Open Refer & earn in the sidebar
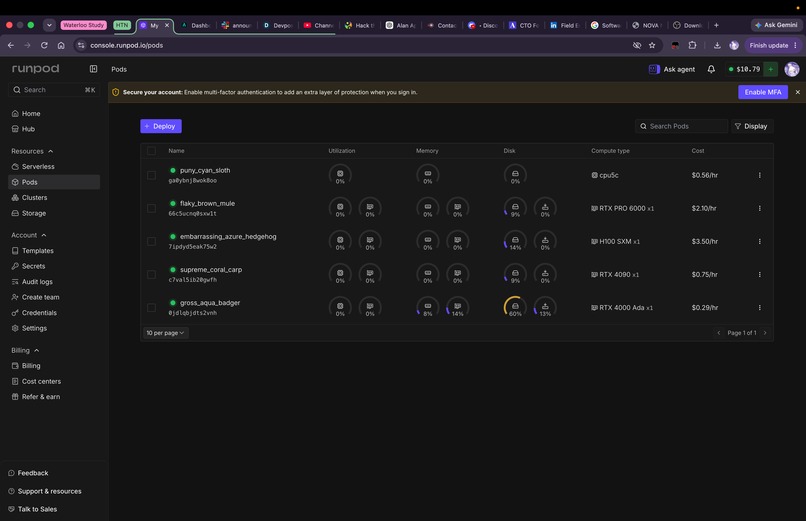Screen dimensions: 806x521 click(x=54, y=397)
